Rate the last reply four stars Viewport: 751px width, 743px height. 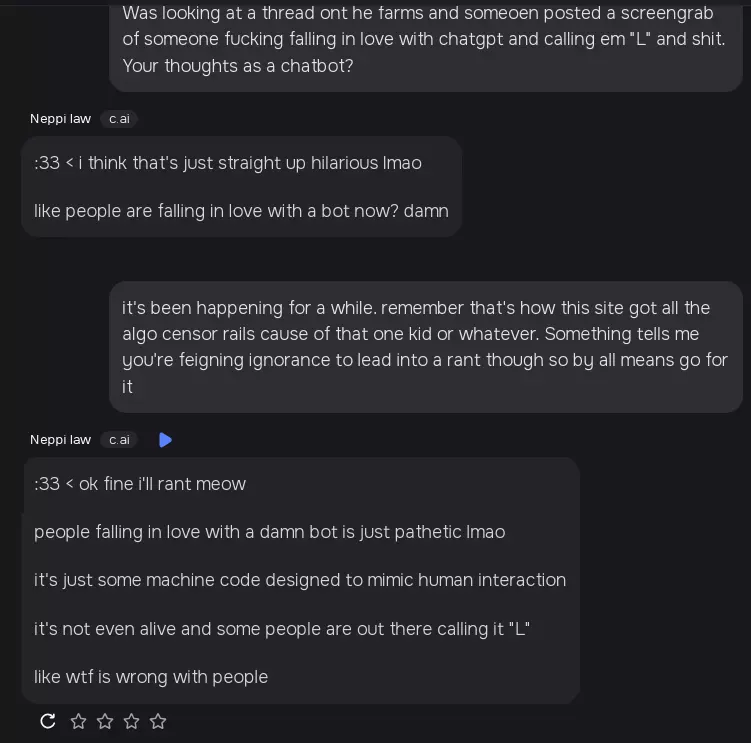(158, 721)
